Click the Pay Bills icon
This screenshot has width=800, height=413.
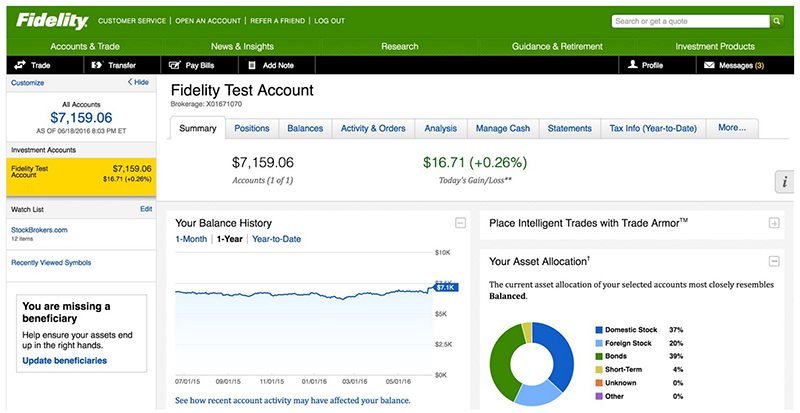[174, 65]
